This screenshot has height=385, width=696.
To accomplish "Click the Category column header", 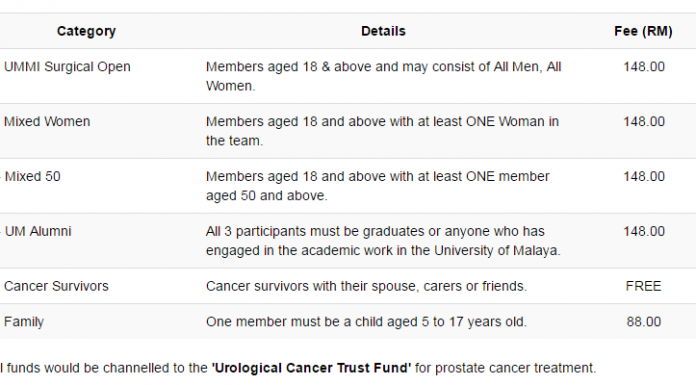I will [86, 31].
